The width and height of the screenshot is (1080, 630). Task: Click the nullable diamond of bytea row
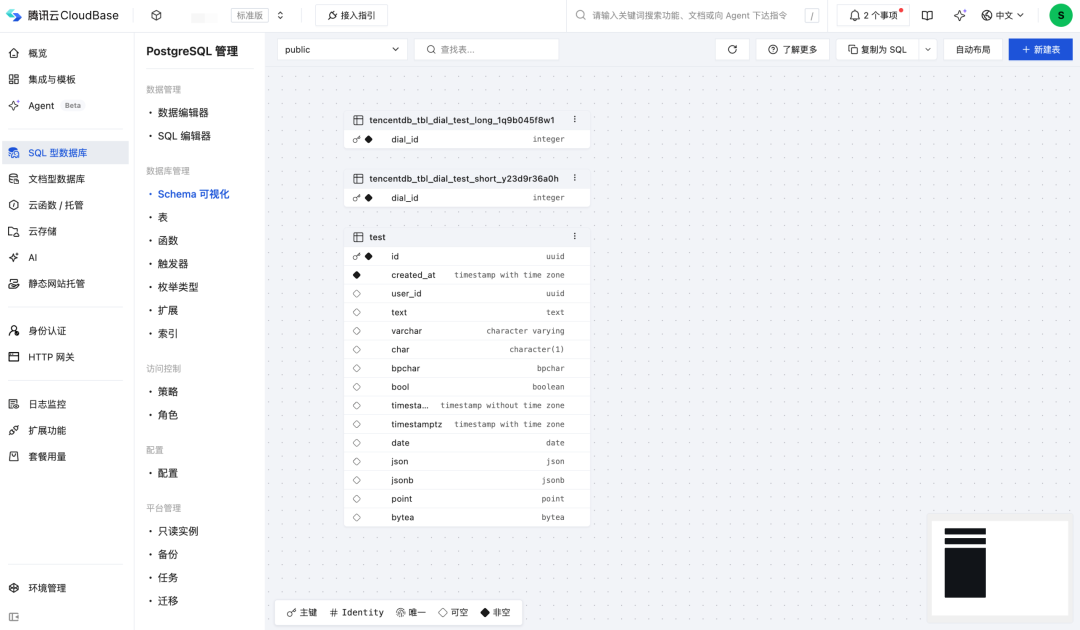[x=357, y=517]
